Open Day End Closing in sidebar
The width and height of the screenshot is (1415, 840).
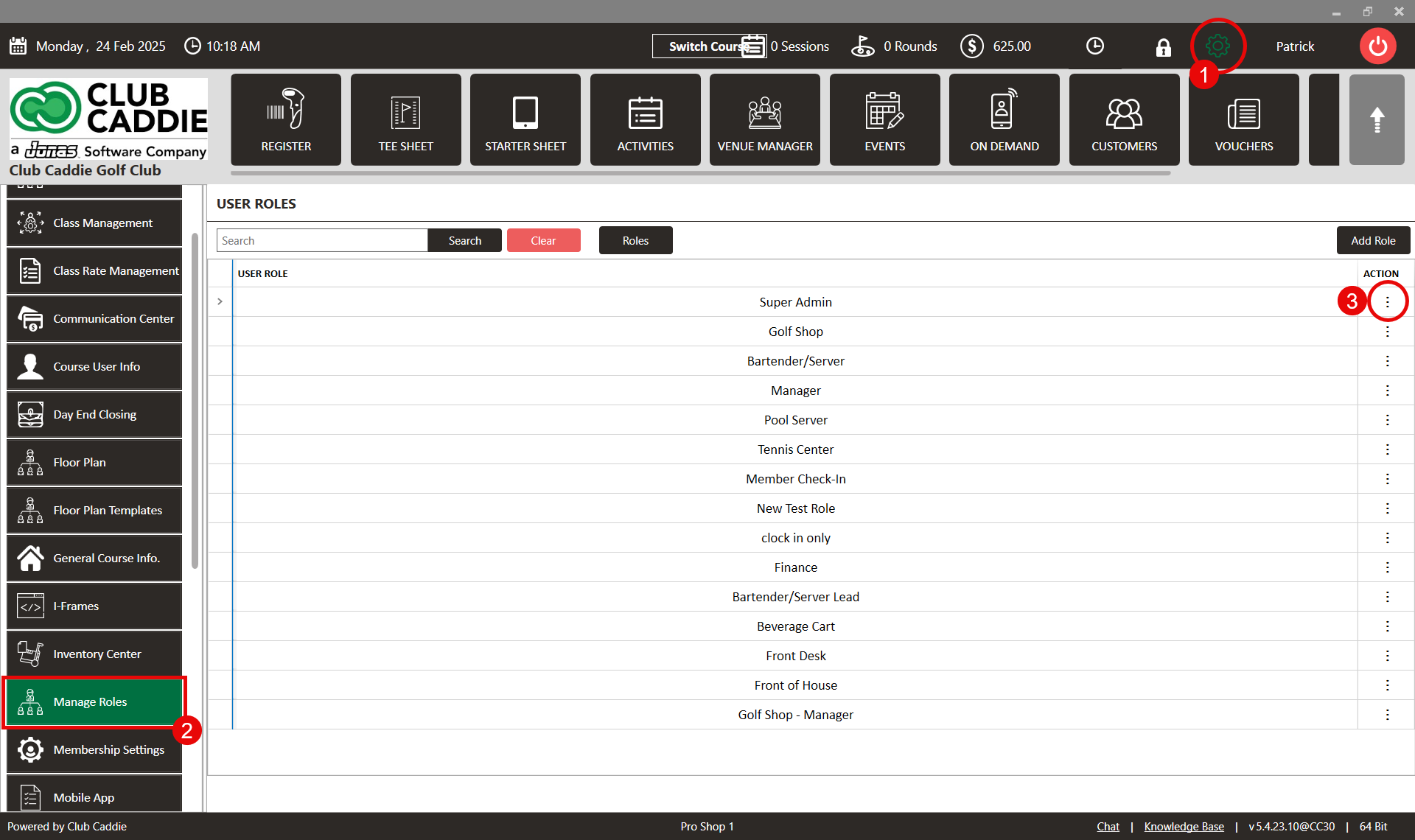(x=94, y=414)
